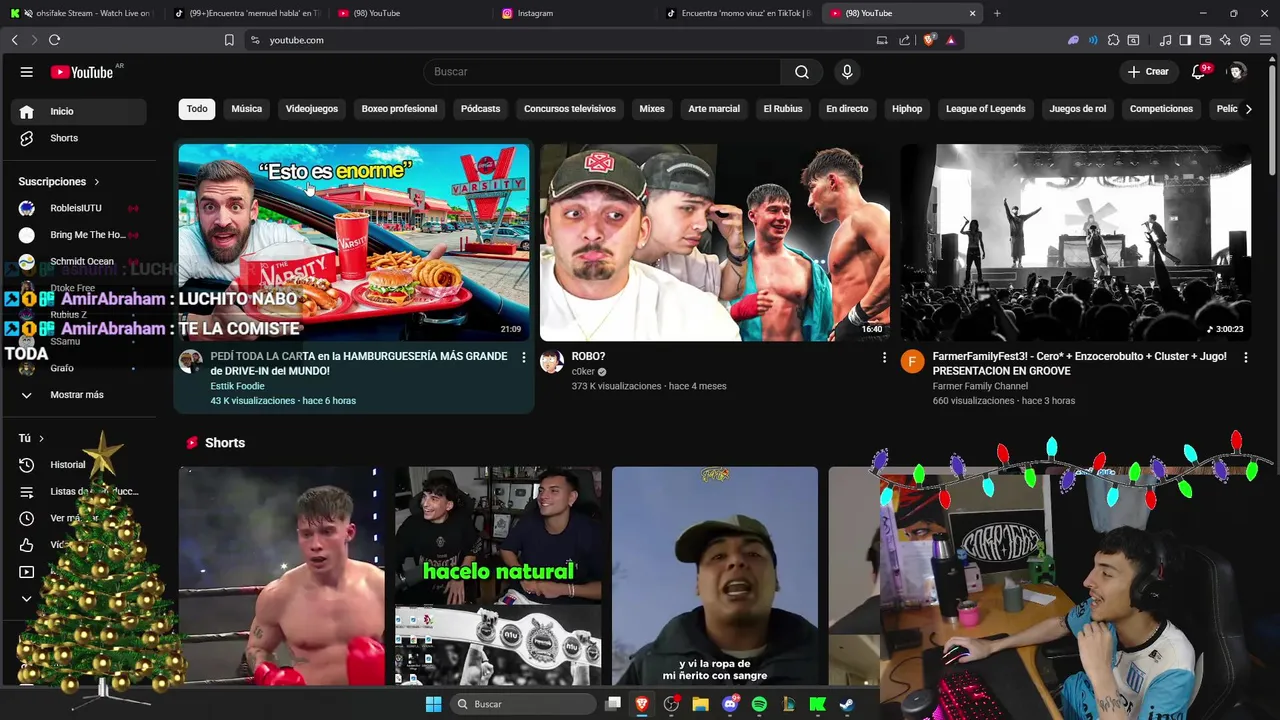
Task: Open the browser extensions puzzle icon
Action: [1113, 40]
